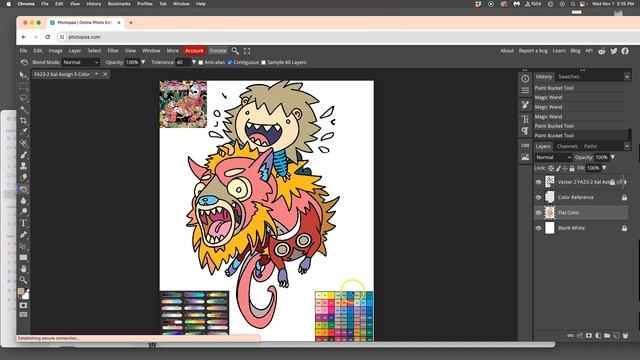The image size is (640, 360).
Task: Select the Paint Bucket tool
Action: point(23,189)
